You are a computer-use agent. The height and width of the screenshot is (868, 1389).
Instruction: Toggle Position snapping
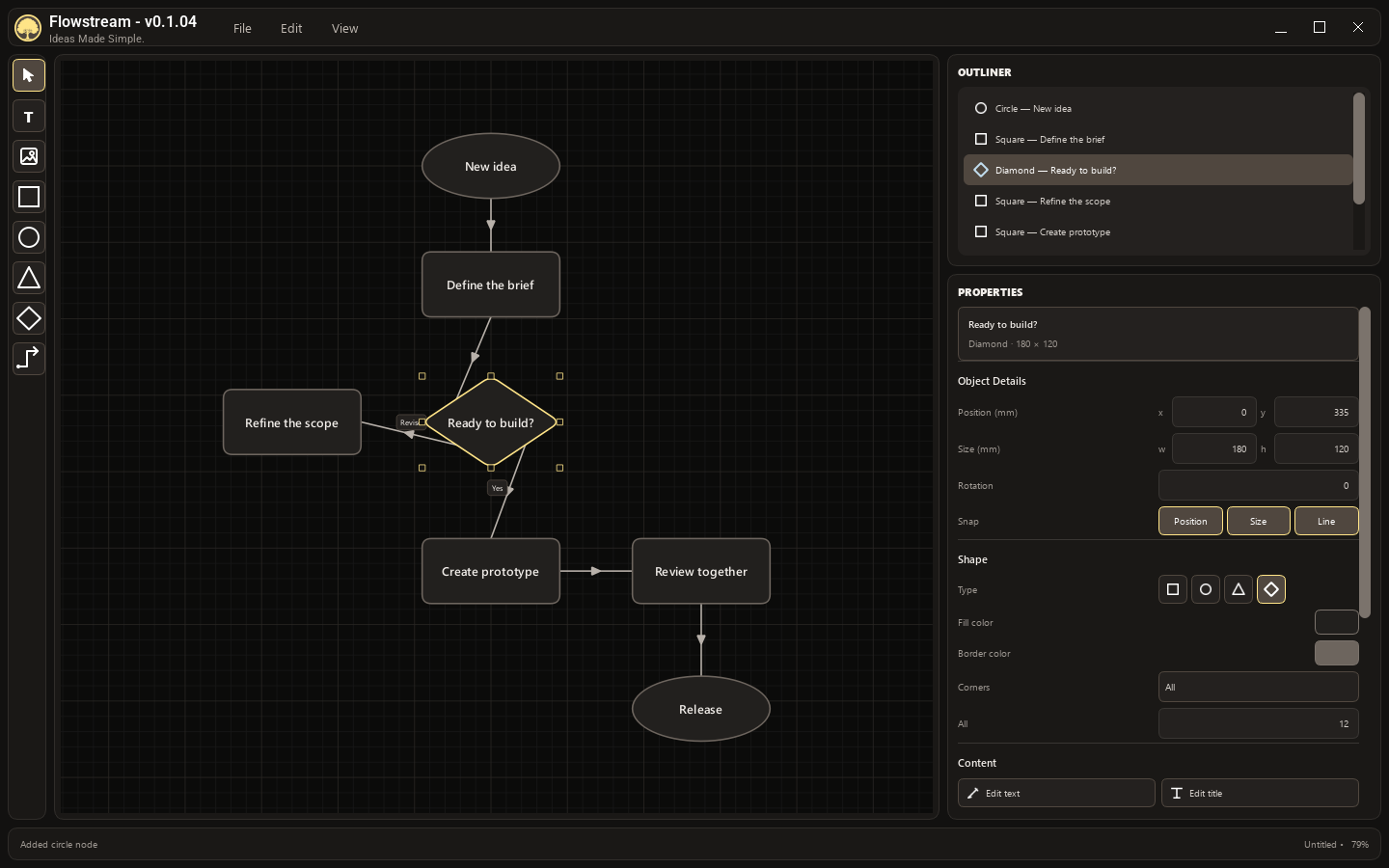(1190, 521)
